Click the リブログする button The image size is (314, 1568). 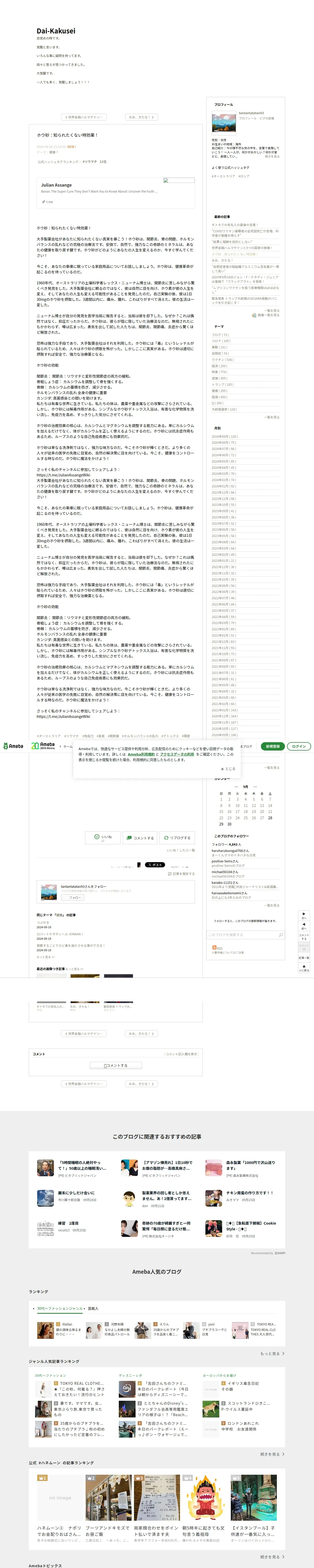pyautogui.click(x=177, y=838)
